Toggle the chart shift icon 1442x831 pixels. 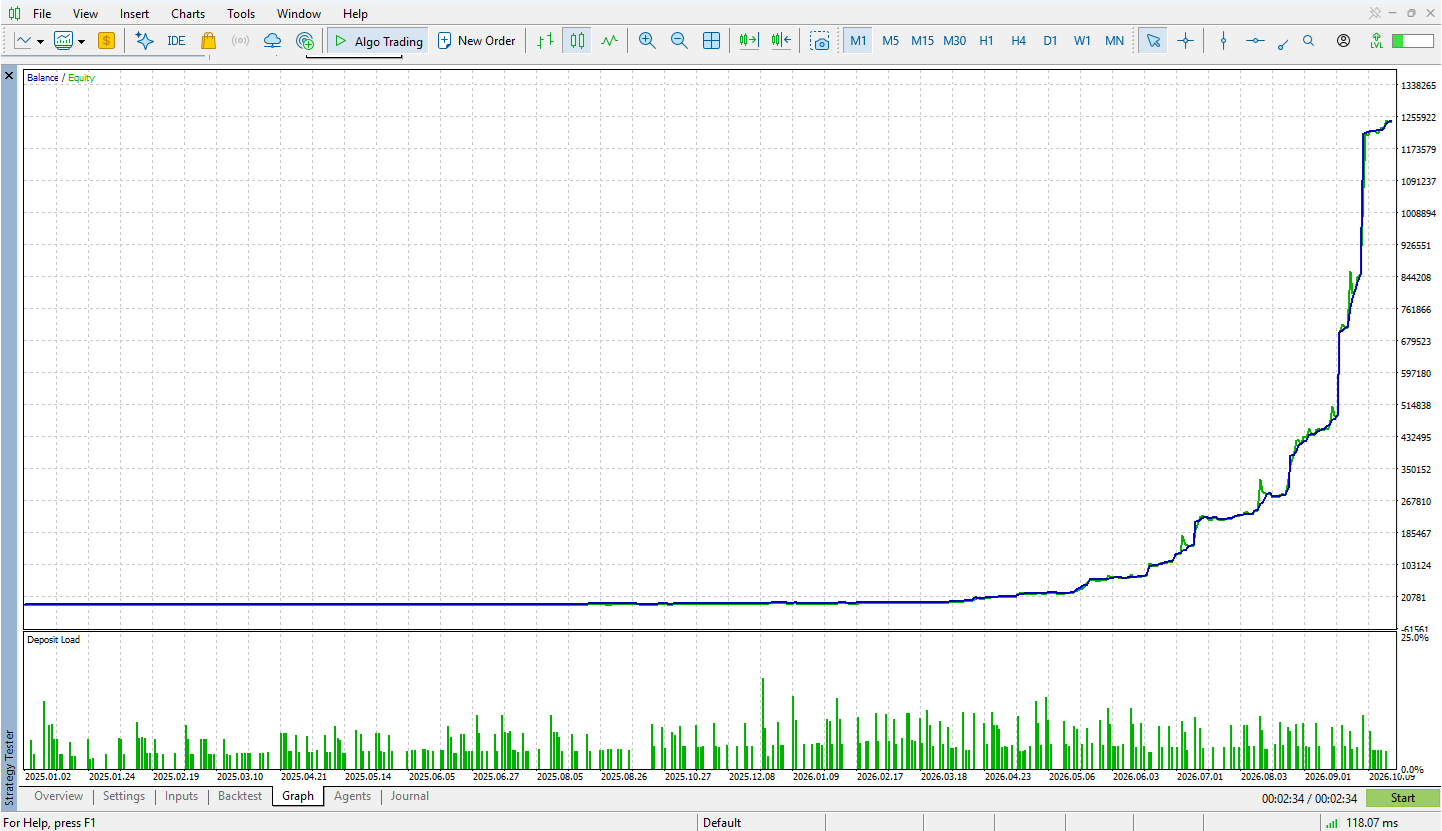pos(781,41)
